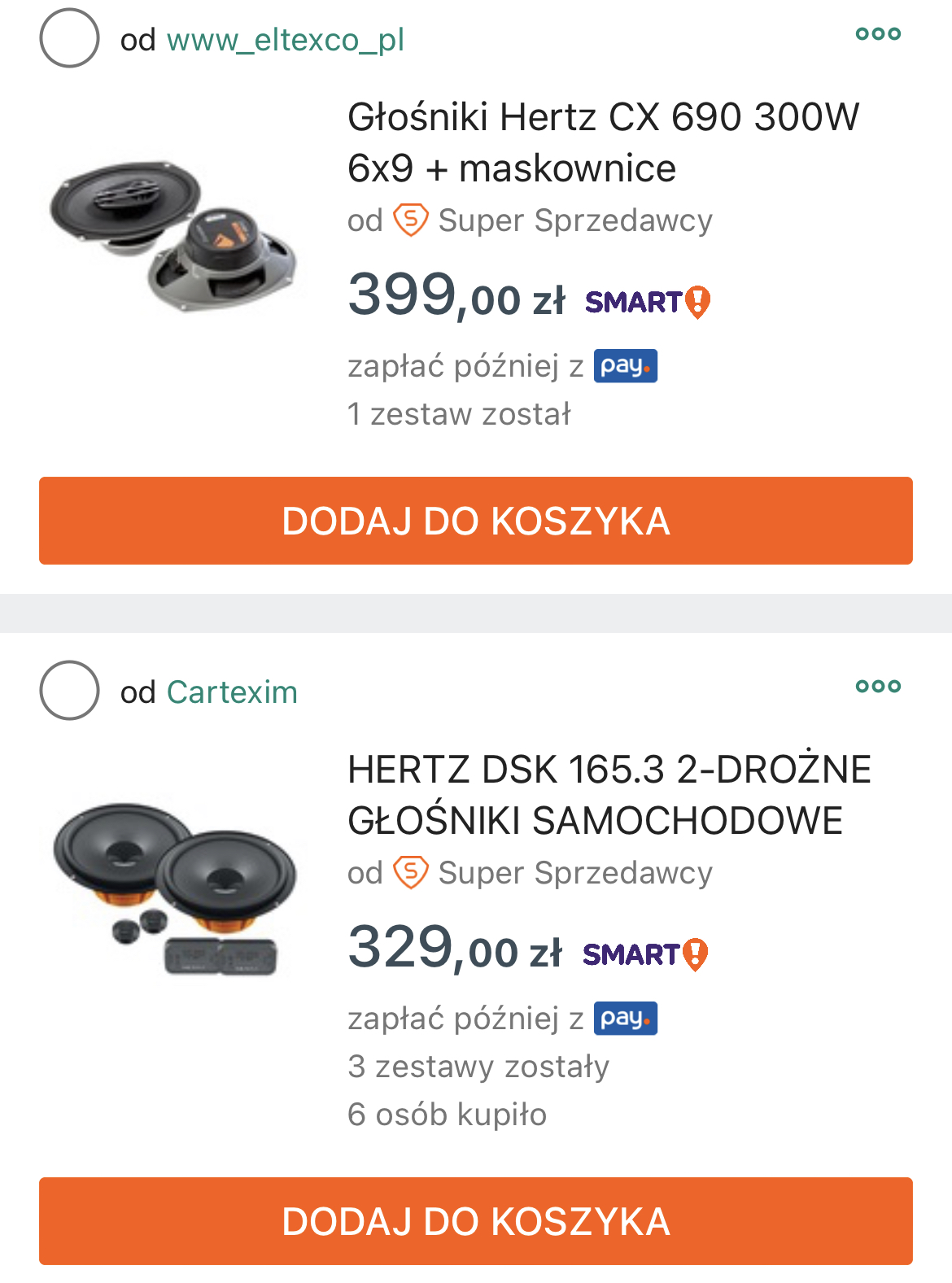This screenshot has width=952, height=1283.
Task: Tap the 399,00 zł price
Action: pyautogui.click(x=456, y=295)
